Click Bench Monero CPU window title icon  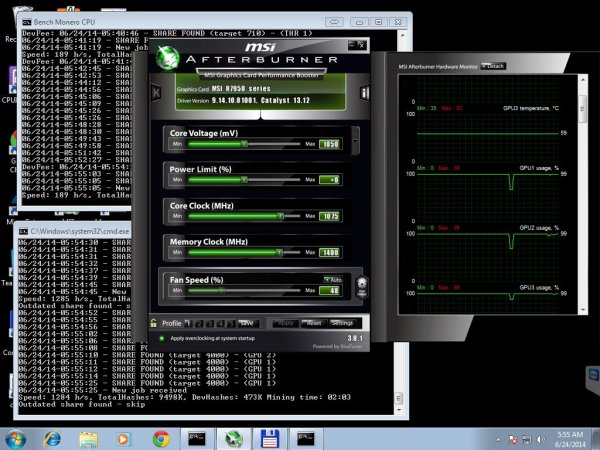click(26, 22)
